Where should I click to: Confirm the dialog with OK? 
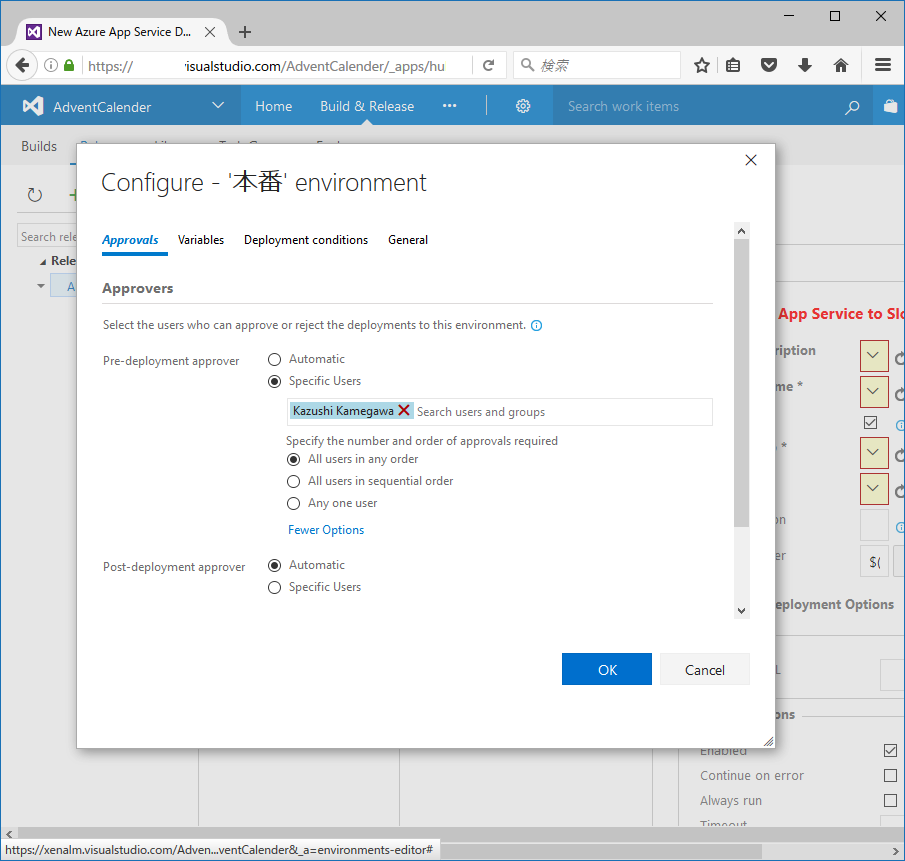click(607, 669)
